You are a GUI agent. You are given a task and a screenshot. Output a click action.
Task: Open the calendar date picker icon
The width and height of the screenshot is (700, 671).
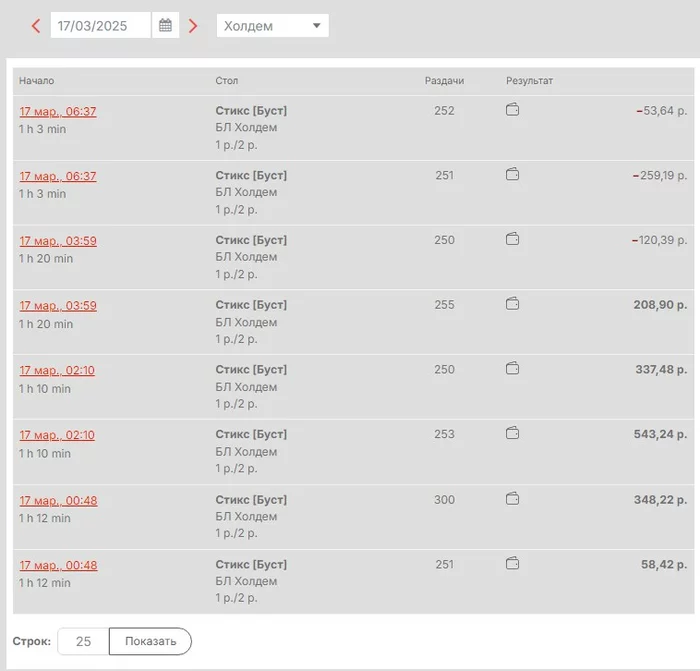[x=165, y=26]
